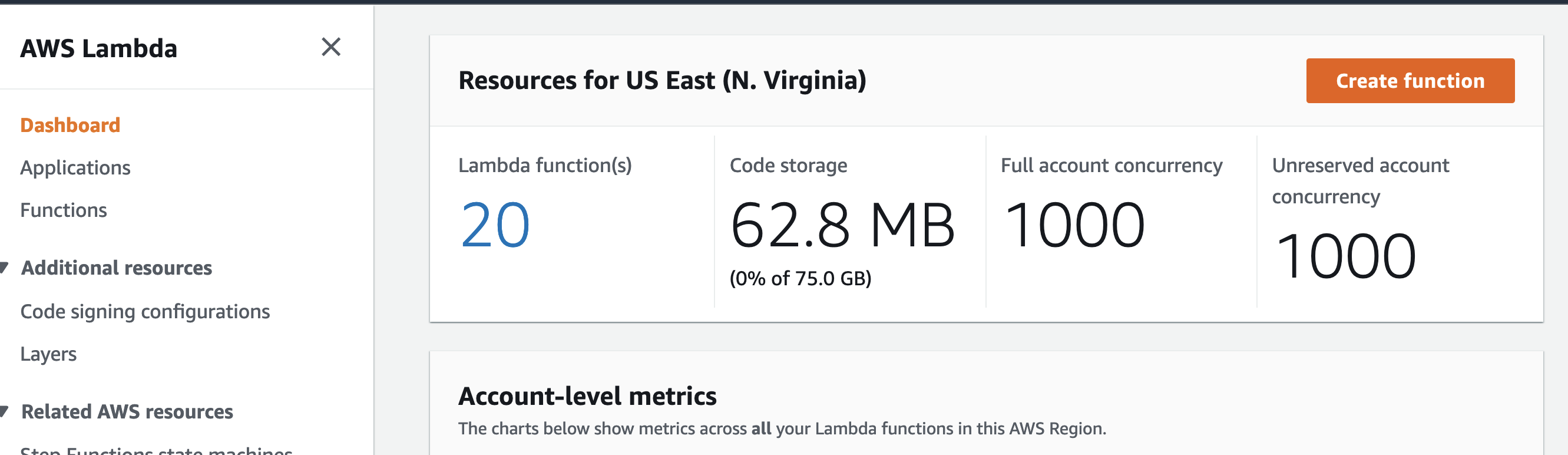
Task: Click the orange Create function button
Action: pos(1410,81)
